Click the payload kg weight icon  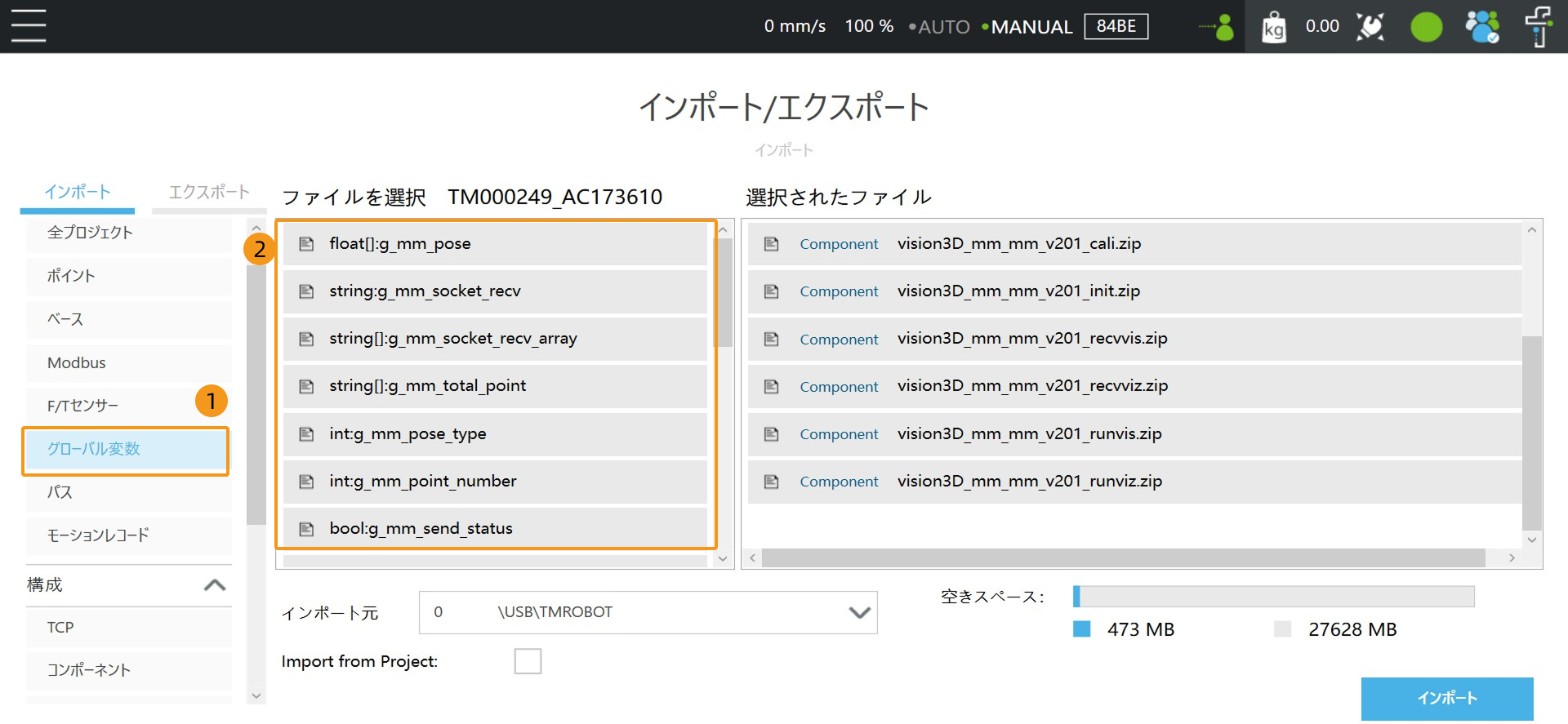1273,27
